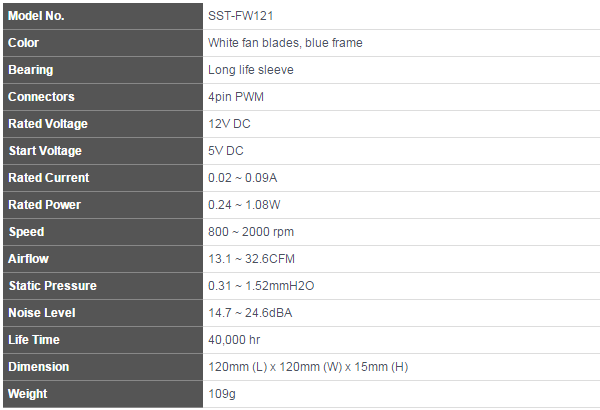Click the 5V DC value cell
This screenshot has width=600, height=410.
coord(226,151)
